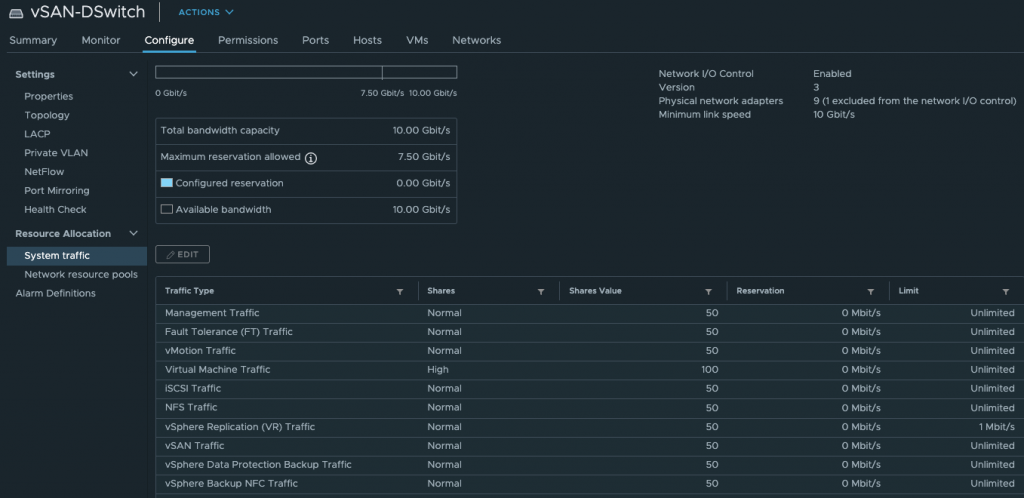Click the High shares value cell
The width and height of the screenshot is (1024, 498).
click(x=438, y=370)
